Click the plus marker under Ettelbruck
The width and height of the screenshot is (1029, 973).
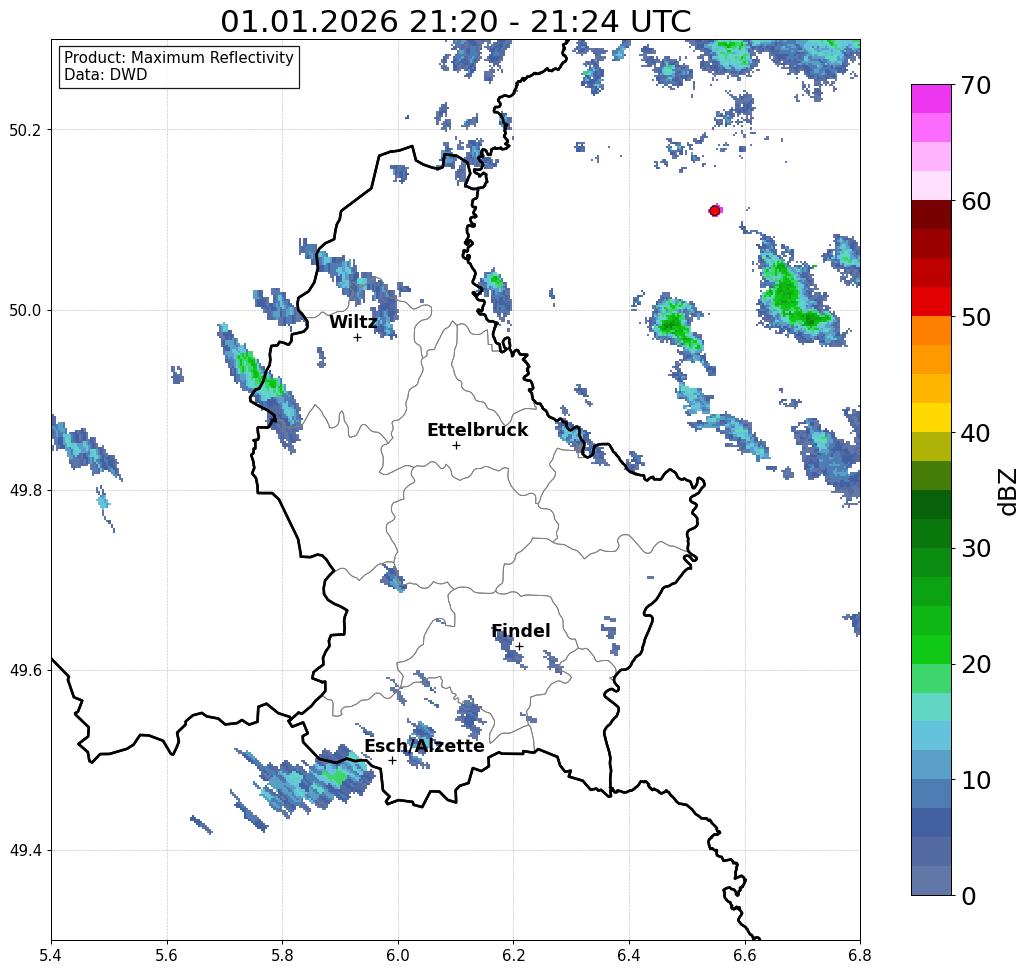tap(456, 445)
